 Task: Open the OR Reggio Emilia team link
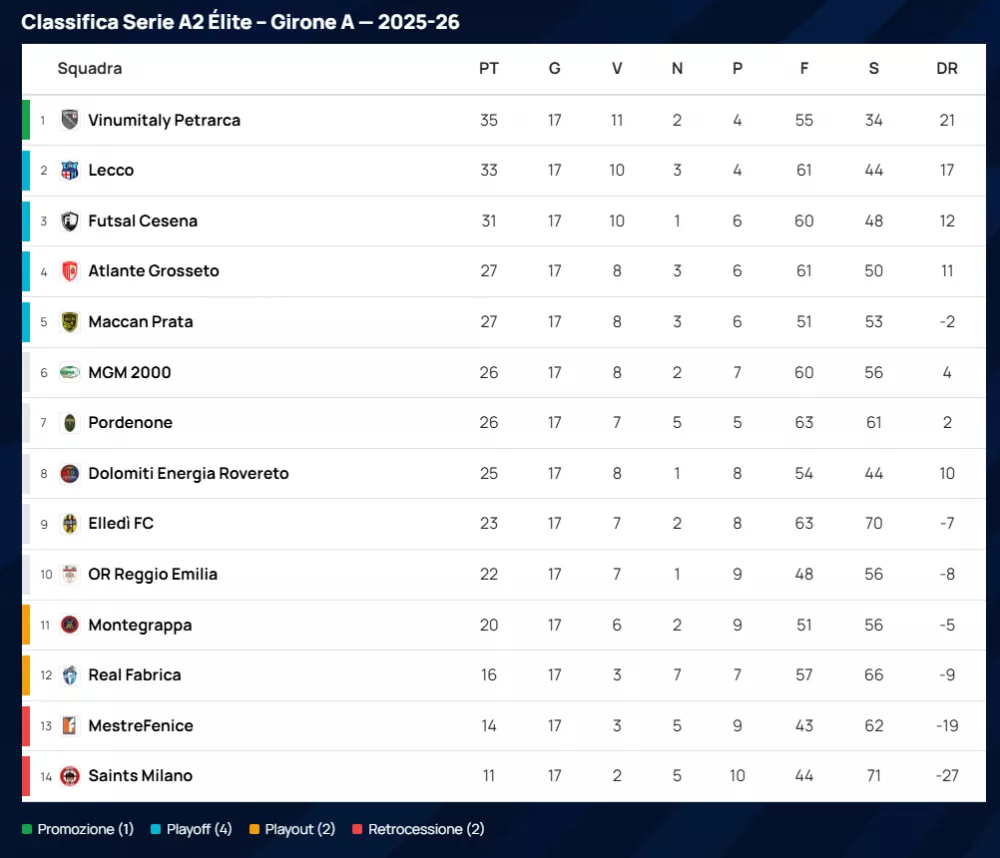click(152, 574)
